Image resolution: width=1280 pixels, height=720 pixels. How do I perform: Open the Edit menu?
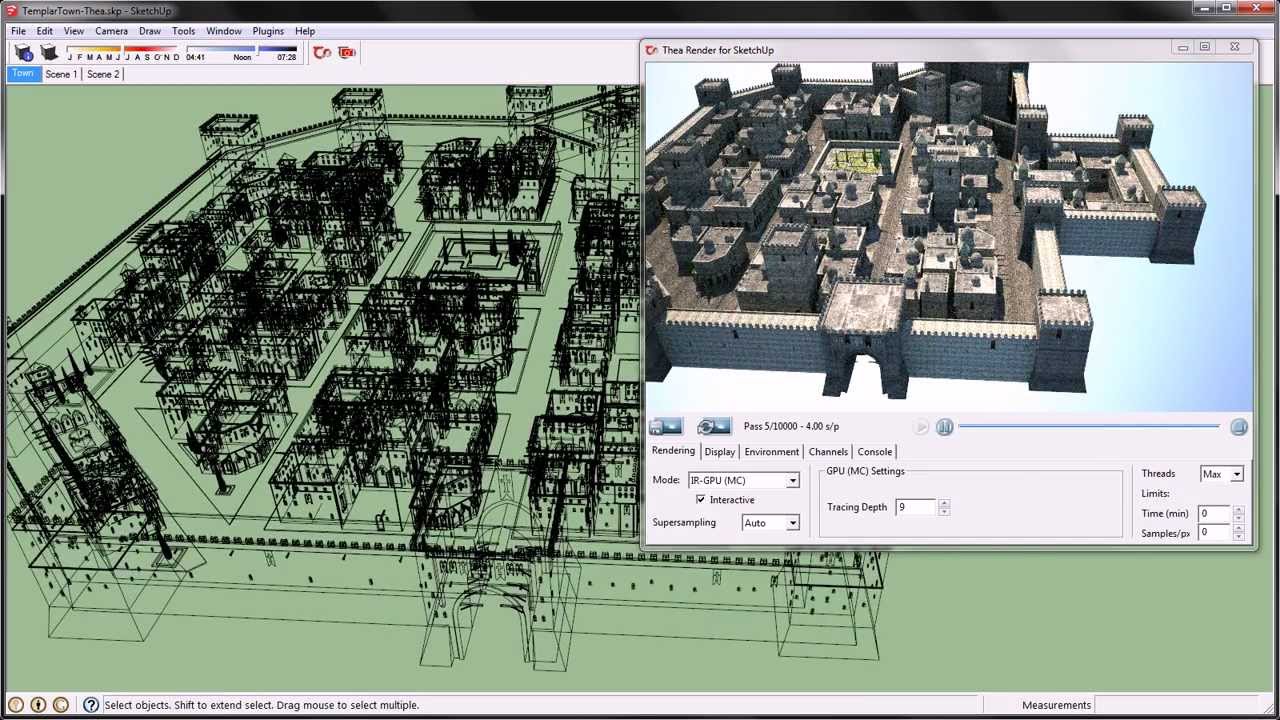tap(45, 31)
